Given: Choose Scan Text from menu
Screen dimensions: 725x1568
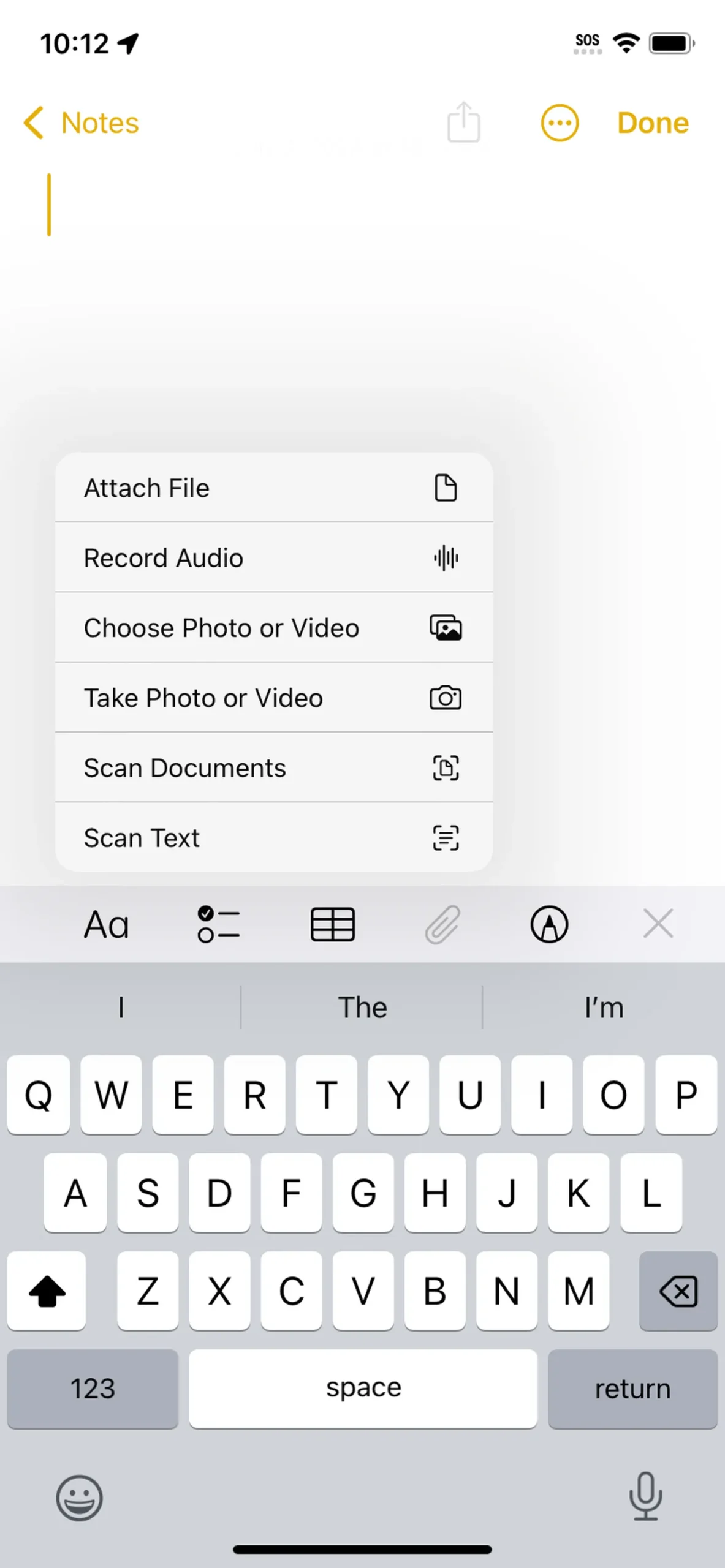Looking at the screenshot, I should tap(274, 837).
